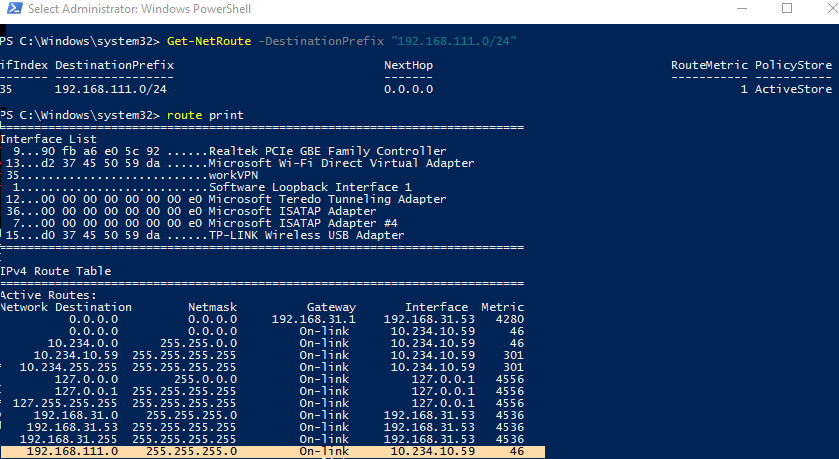
Task: Click the RouteMetric column header
Action: (x=710, y=65)
